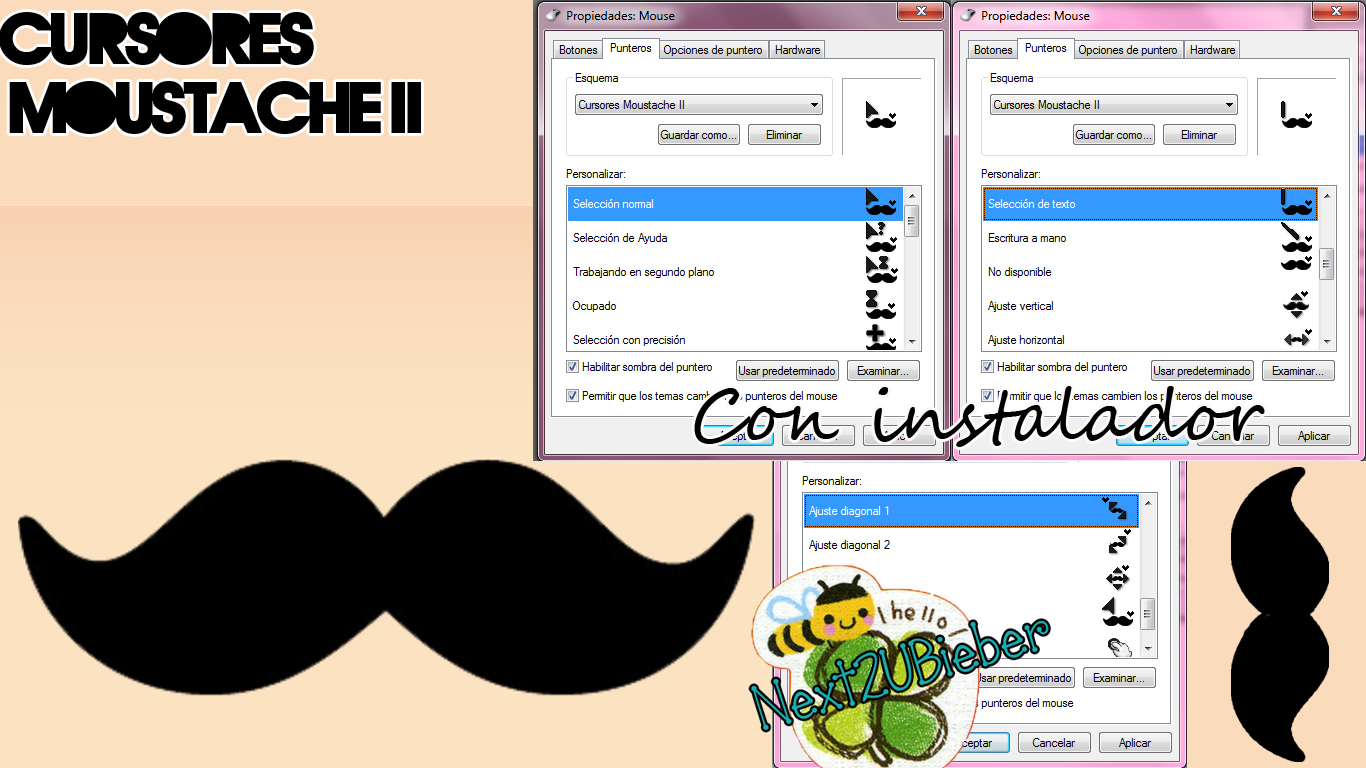Click the Selección de texto I-beam cursor icon
The height and width of the screenshot is (768, 1366).
coord(1295,203)
